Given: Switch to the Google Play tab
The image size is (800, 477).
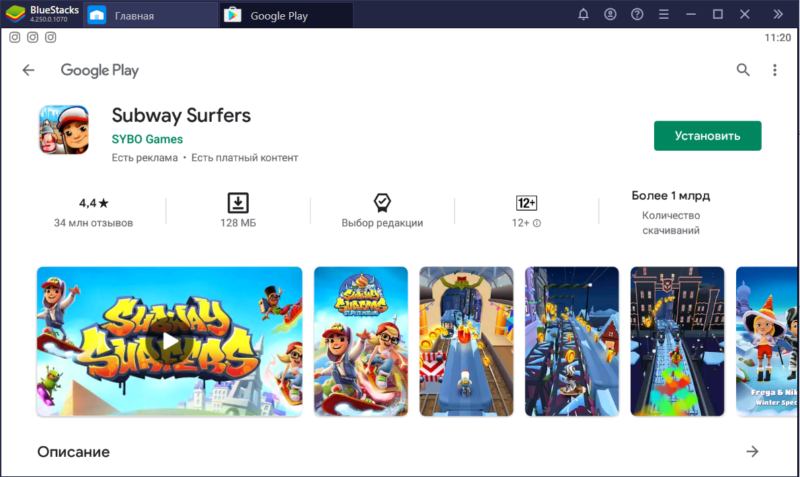Looking at the screenshot, I should (286, 15).
